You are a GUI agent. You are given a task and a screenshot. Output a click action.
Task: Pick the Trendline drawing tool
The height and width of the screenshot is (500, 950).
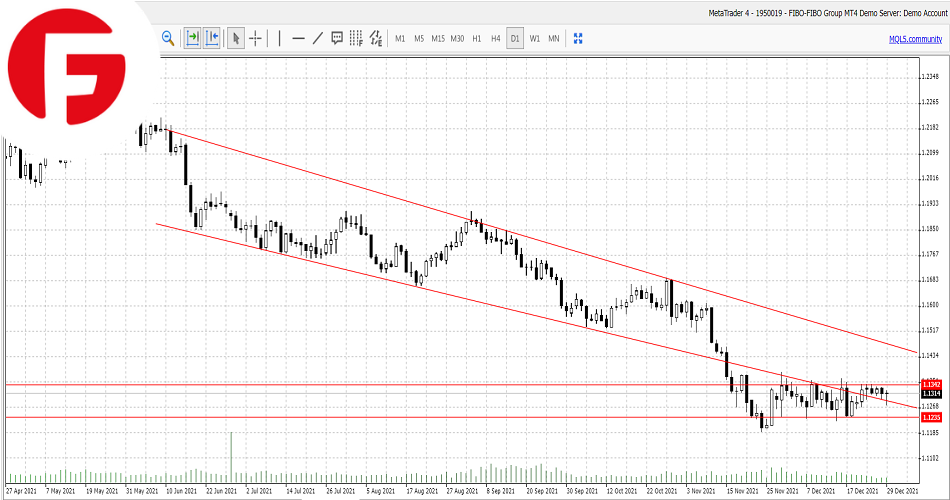318,38
